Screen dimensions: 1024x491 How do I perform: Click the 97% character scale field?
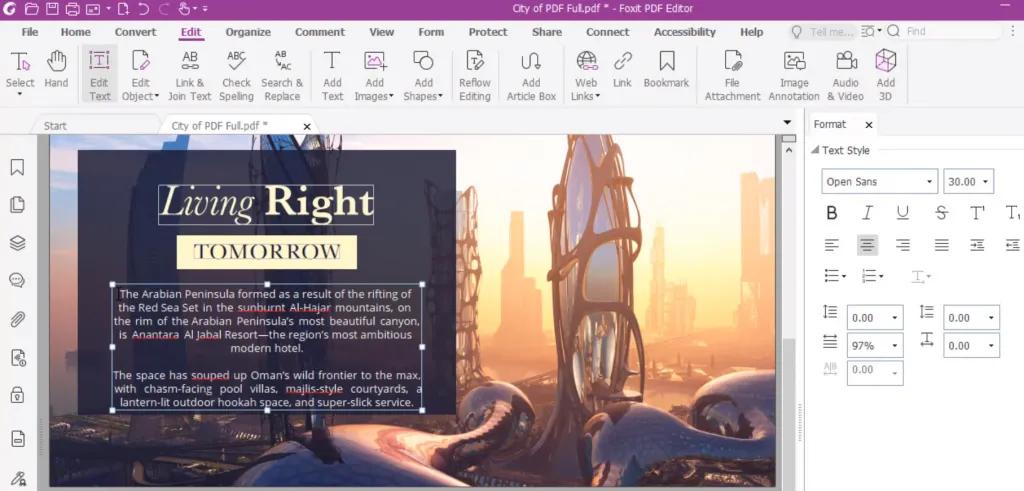[874, 345]
